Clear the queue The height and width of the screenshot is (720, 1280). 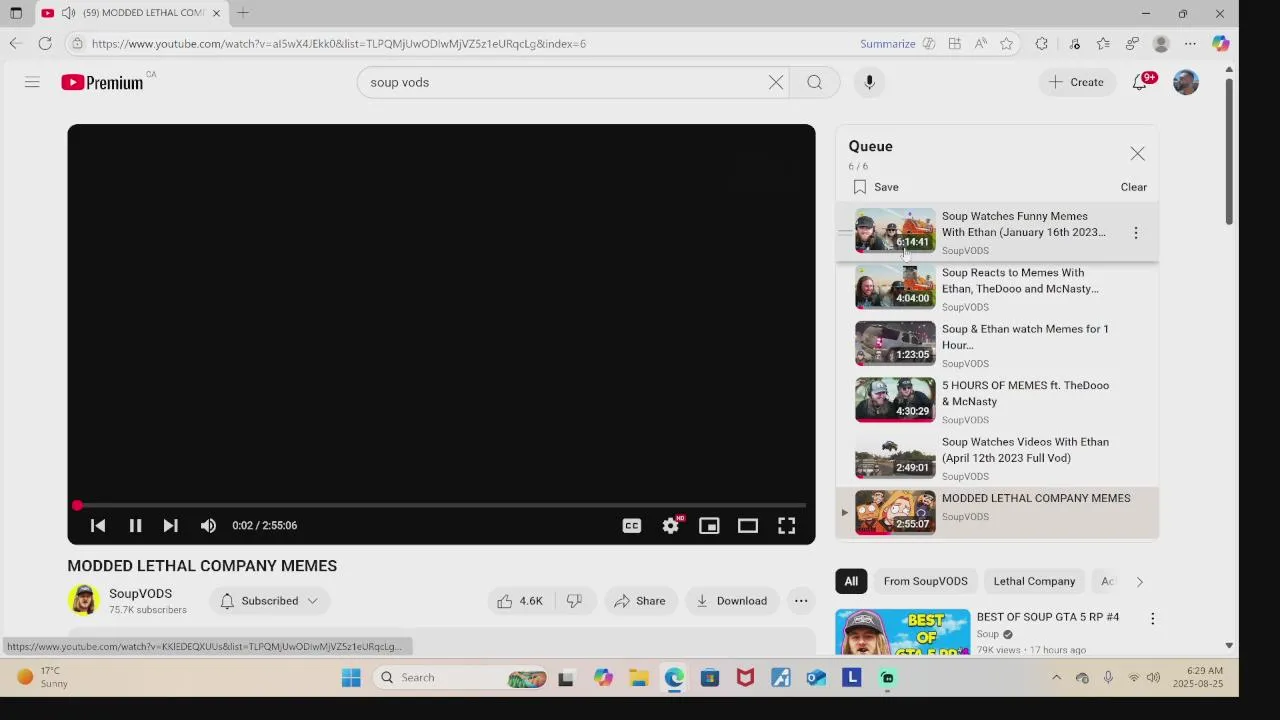click(x=1134, y=187)
